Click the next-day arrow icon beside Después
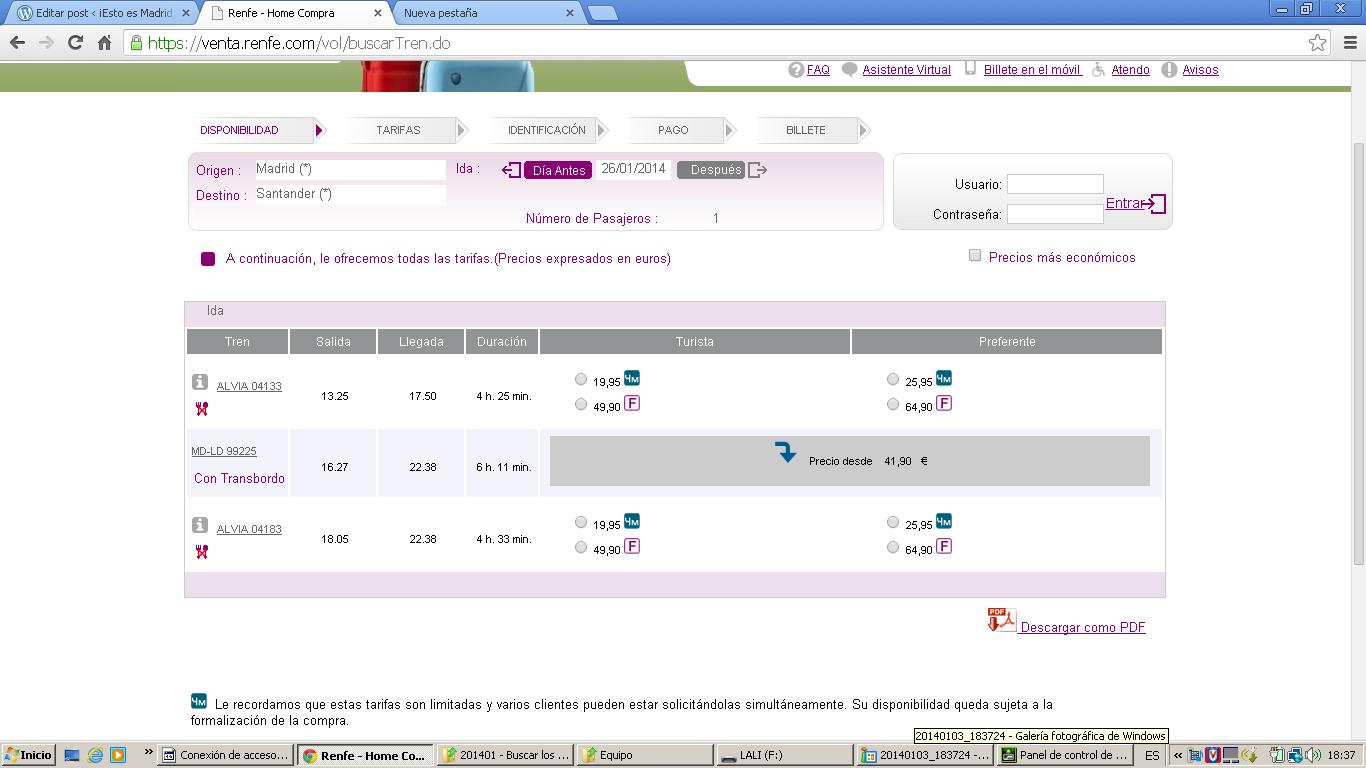 (757, 170)
